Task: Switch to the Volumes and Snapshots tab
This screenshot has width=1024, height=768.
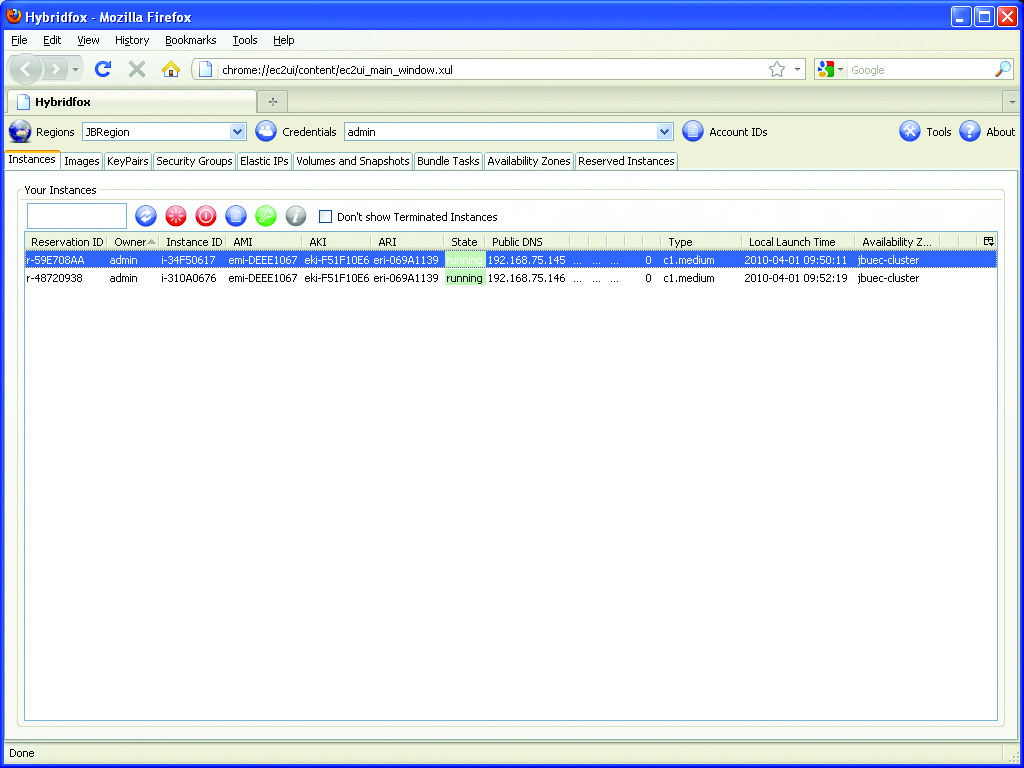Action: click(x=353, y=161)
